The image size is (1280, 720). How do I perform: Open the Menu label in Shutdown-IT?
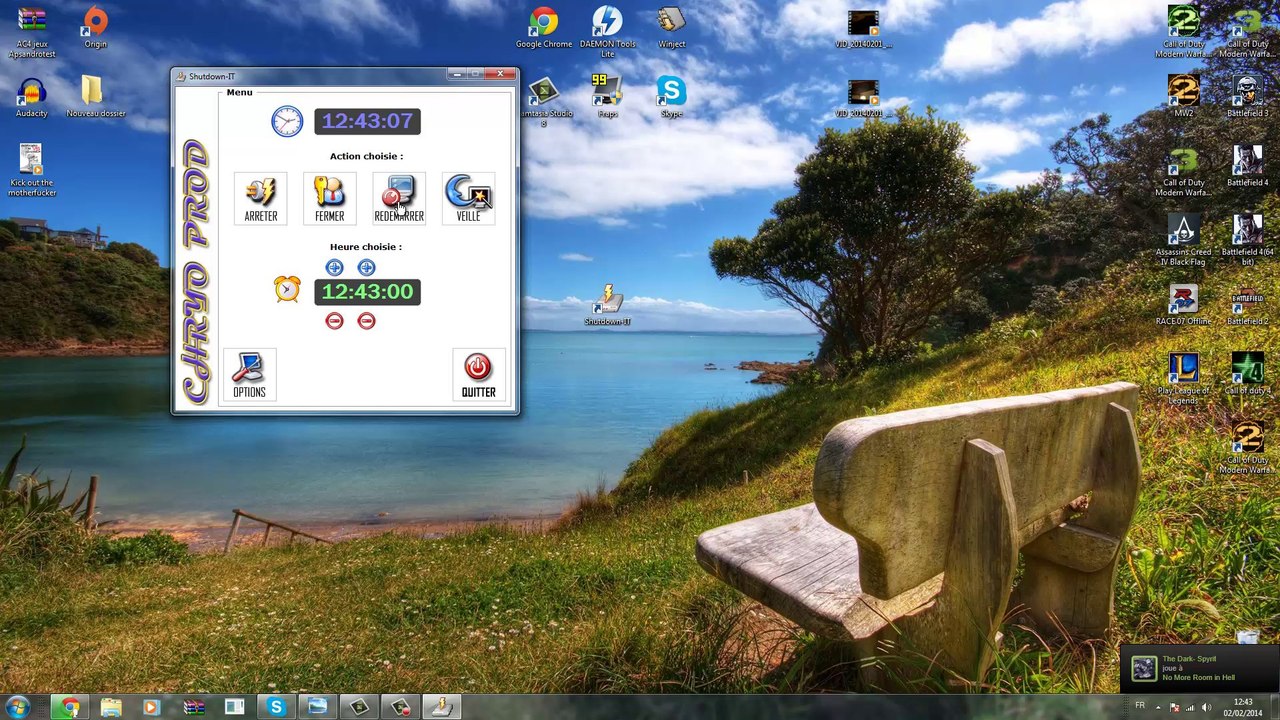point(239,92)
